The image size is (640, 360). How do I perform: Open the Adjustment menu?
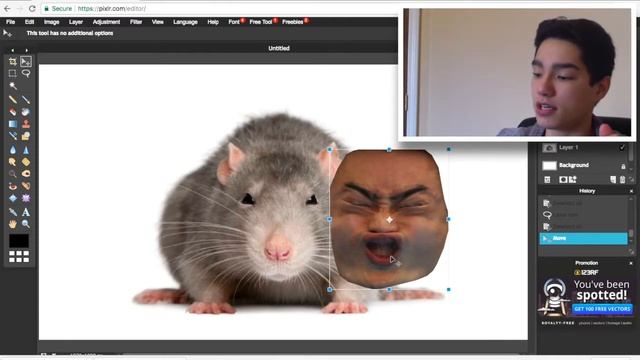[106, 22]
